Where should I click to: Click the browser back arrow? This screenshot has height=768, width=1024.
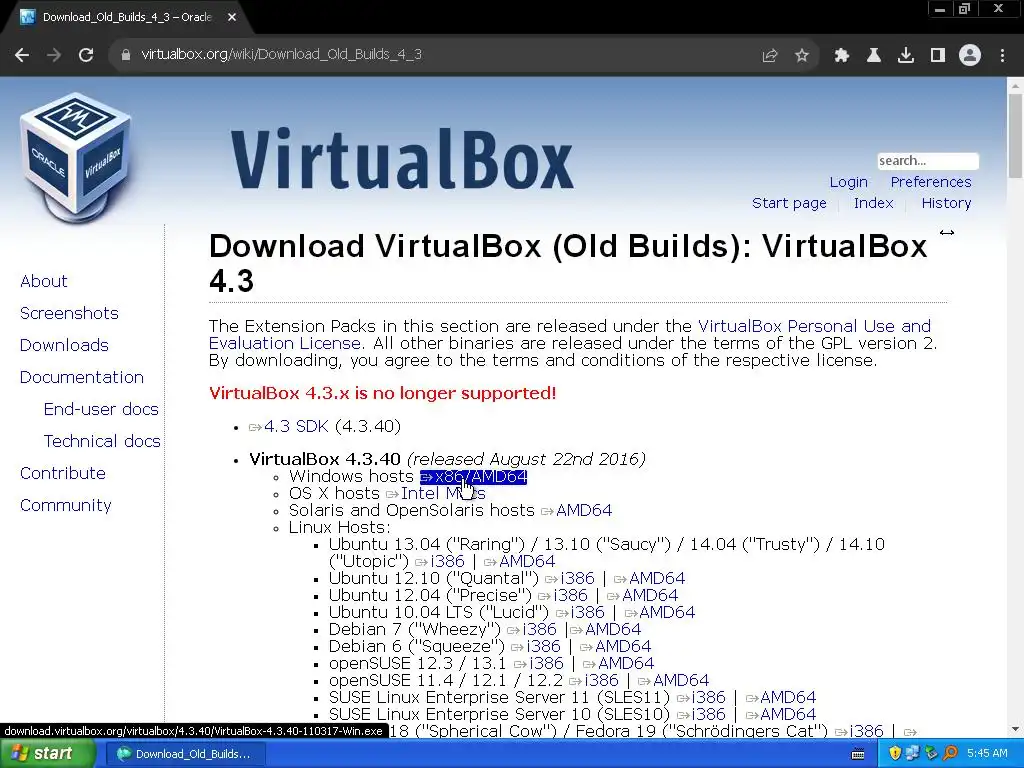22,55
